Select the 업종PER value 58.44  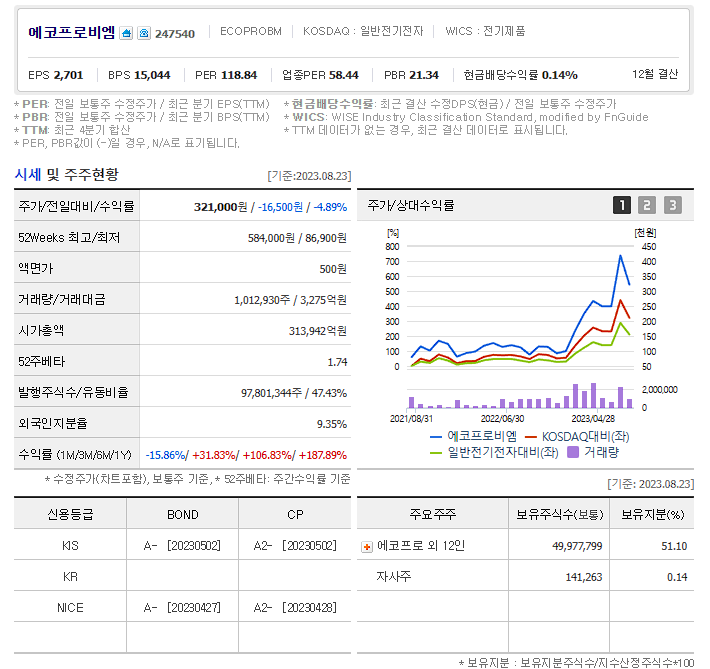point(344,75)
